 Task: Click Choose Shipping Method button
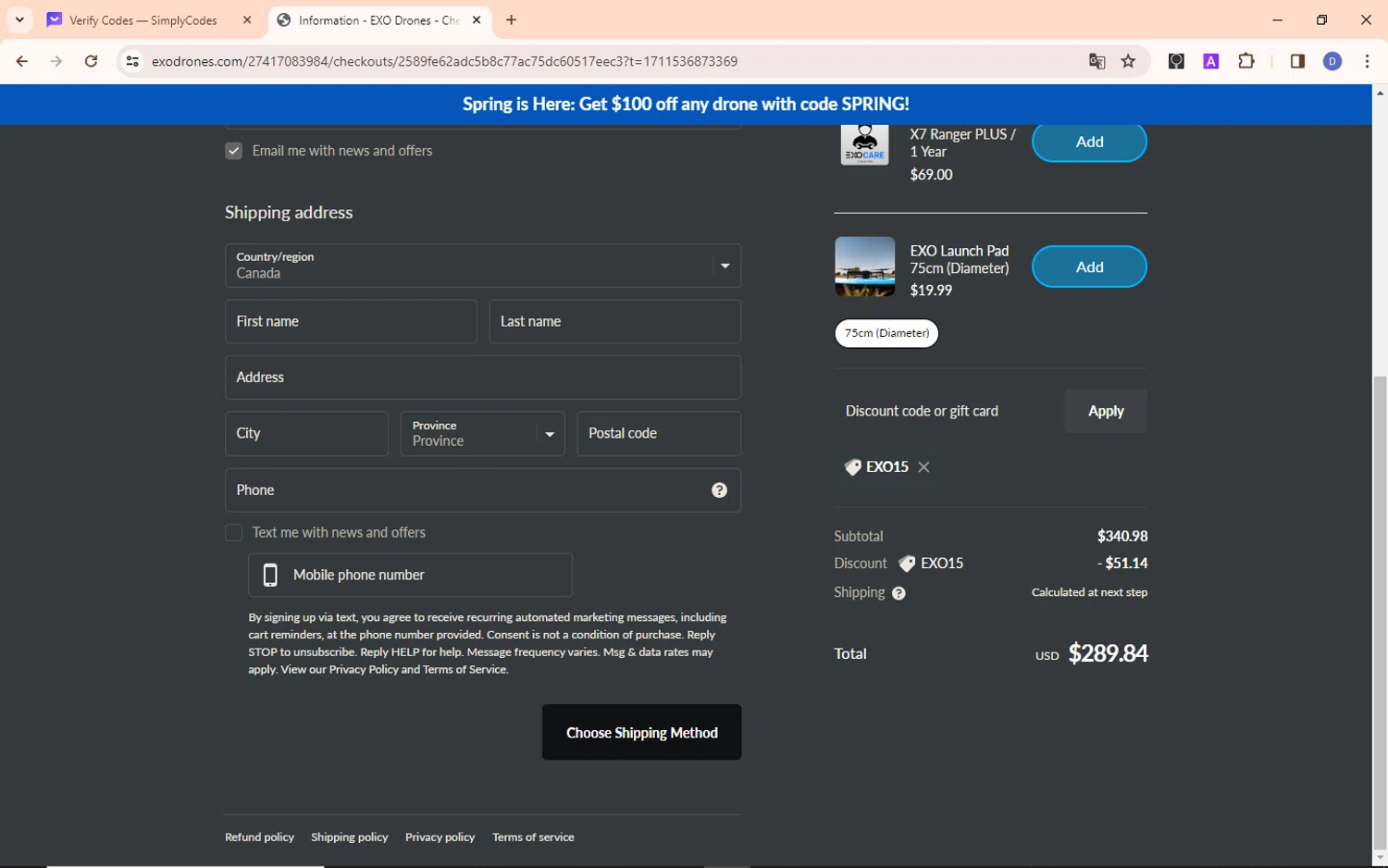(x=641, y=732)
